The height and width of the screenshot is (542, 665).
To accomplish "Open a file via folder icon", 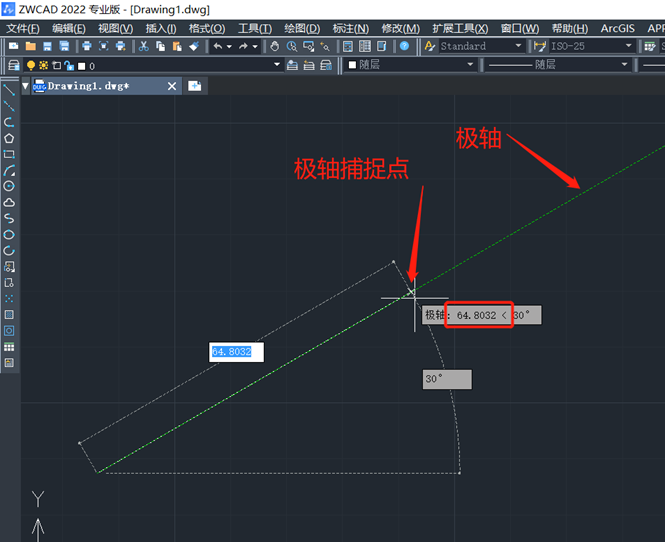I will (x=31, y=46).
